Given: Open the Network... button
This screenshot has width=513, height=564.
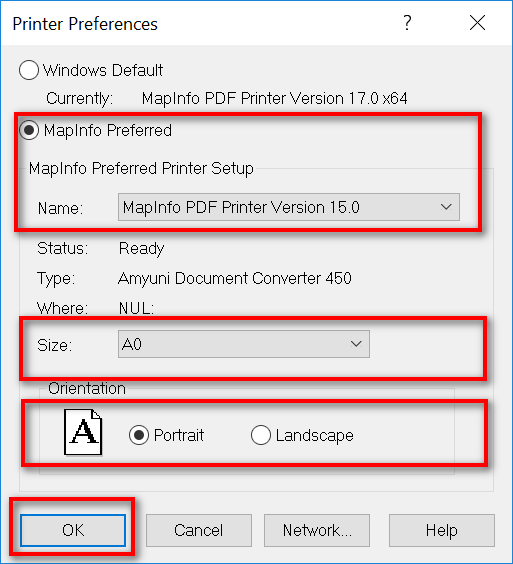Looking at the screenshot, I should [317, 530].
